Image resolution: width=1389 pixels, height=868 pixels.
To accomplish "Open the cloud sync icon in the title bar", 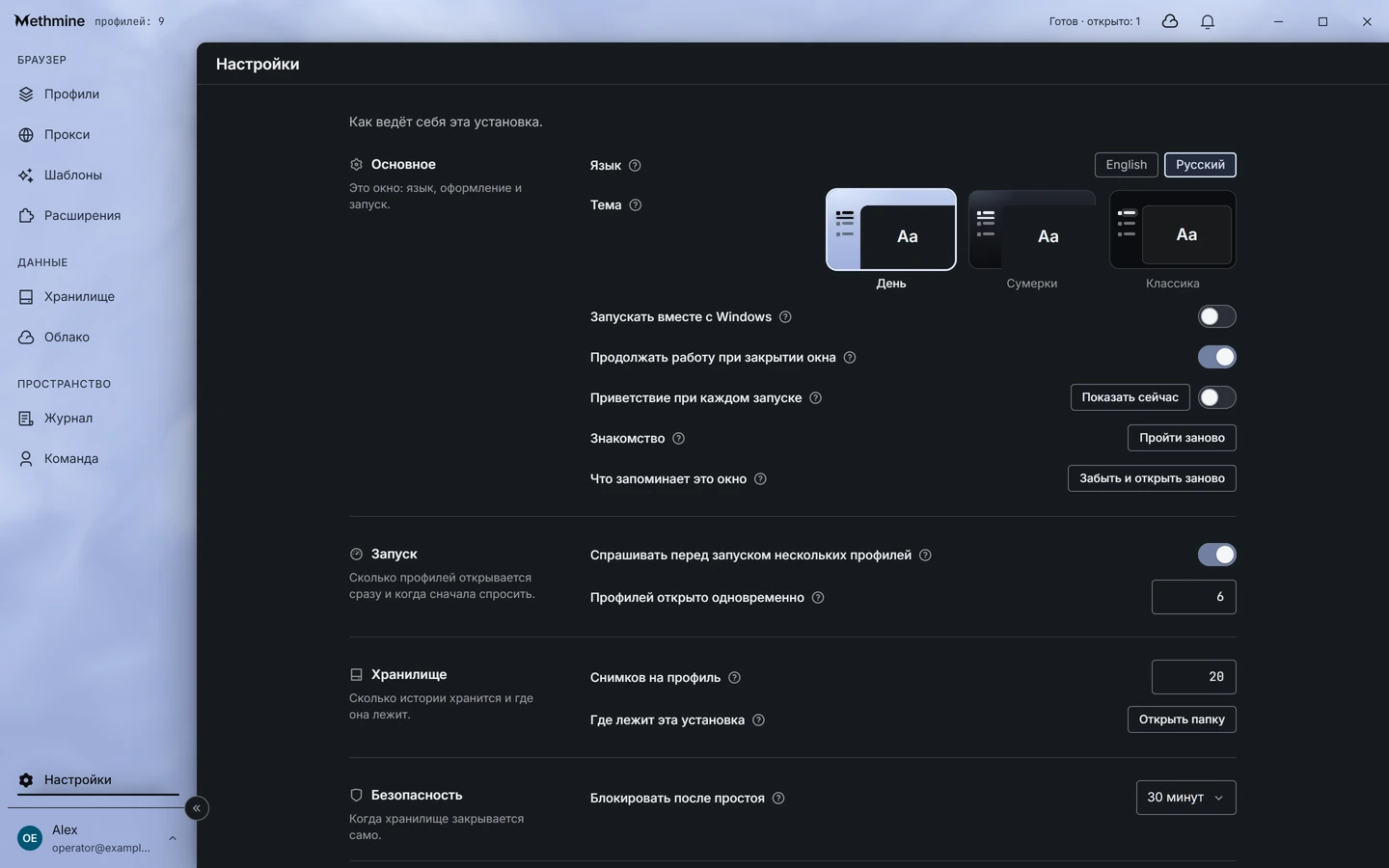I will pos(1170,21).
